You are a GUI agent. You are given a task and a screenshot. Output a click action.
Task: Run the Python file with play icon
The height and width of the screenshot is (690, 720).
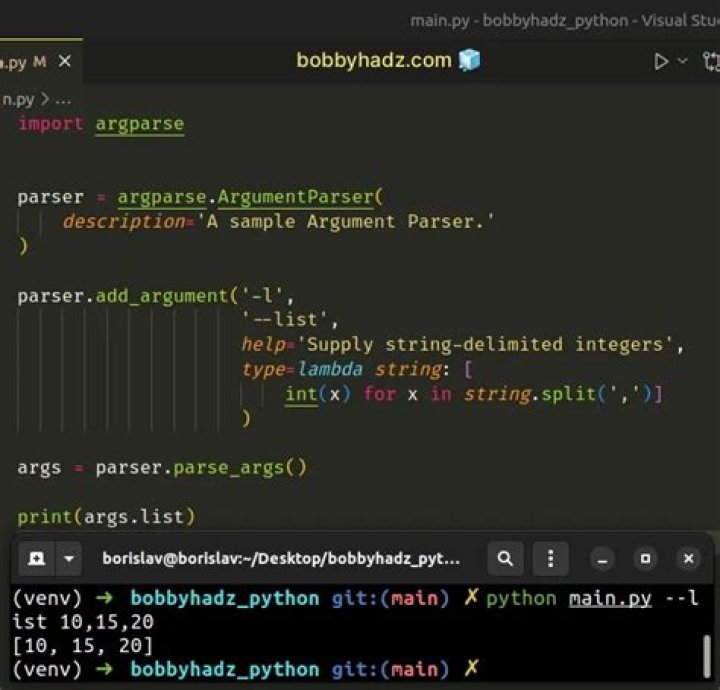coord(661,61)
